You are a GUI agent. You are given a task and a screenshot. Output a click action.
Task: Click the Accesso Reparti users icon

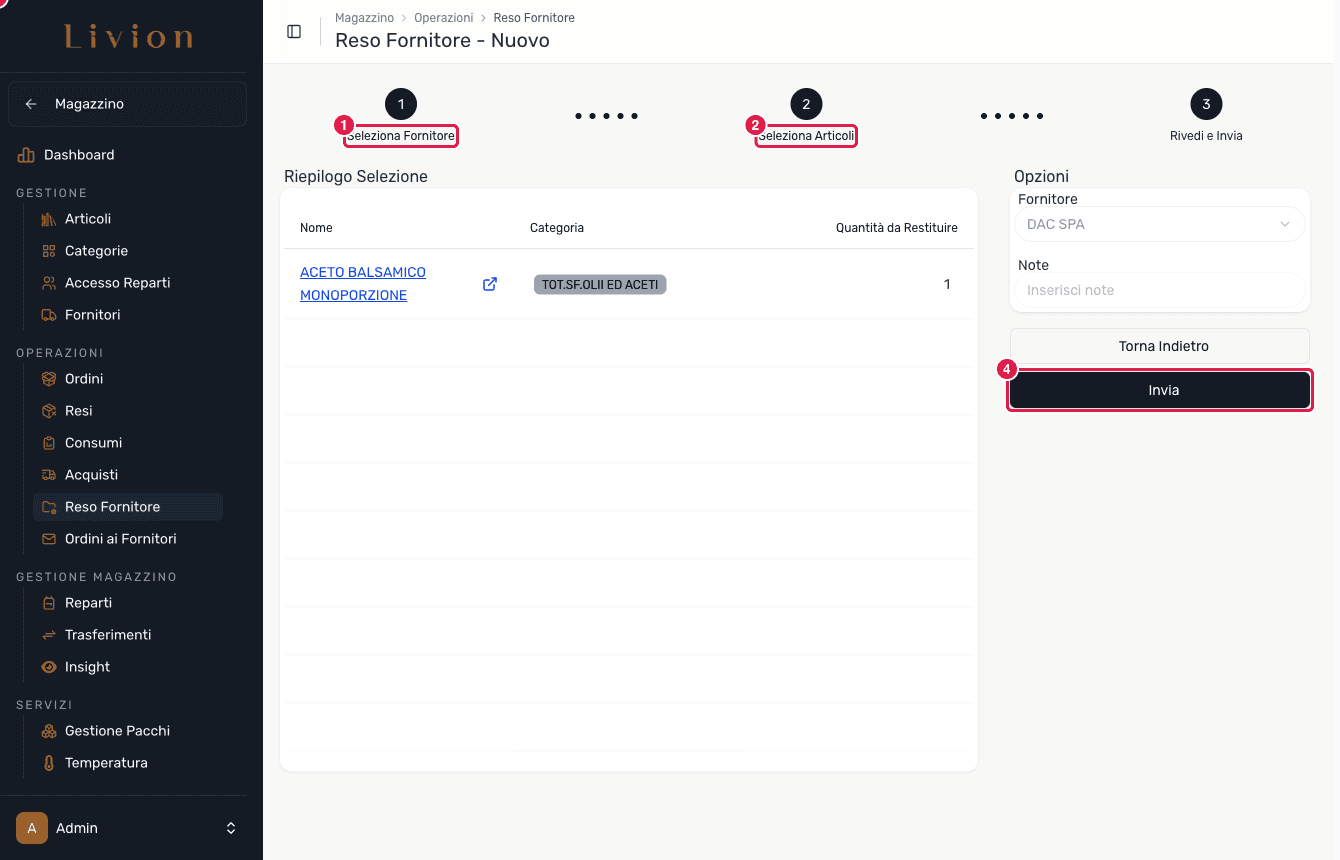point(49,283)
